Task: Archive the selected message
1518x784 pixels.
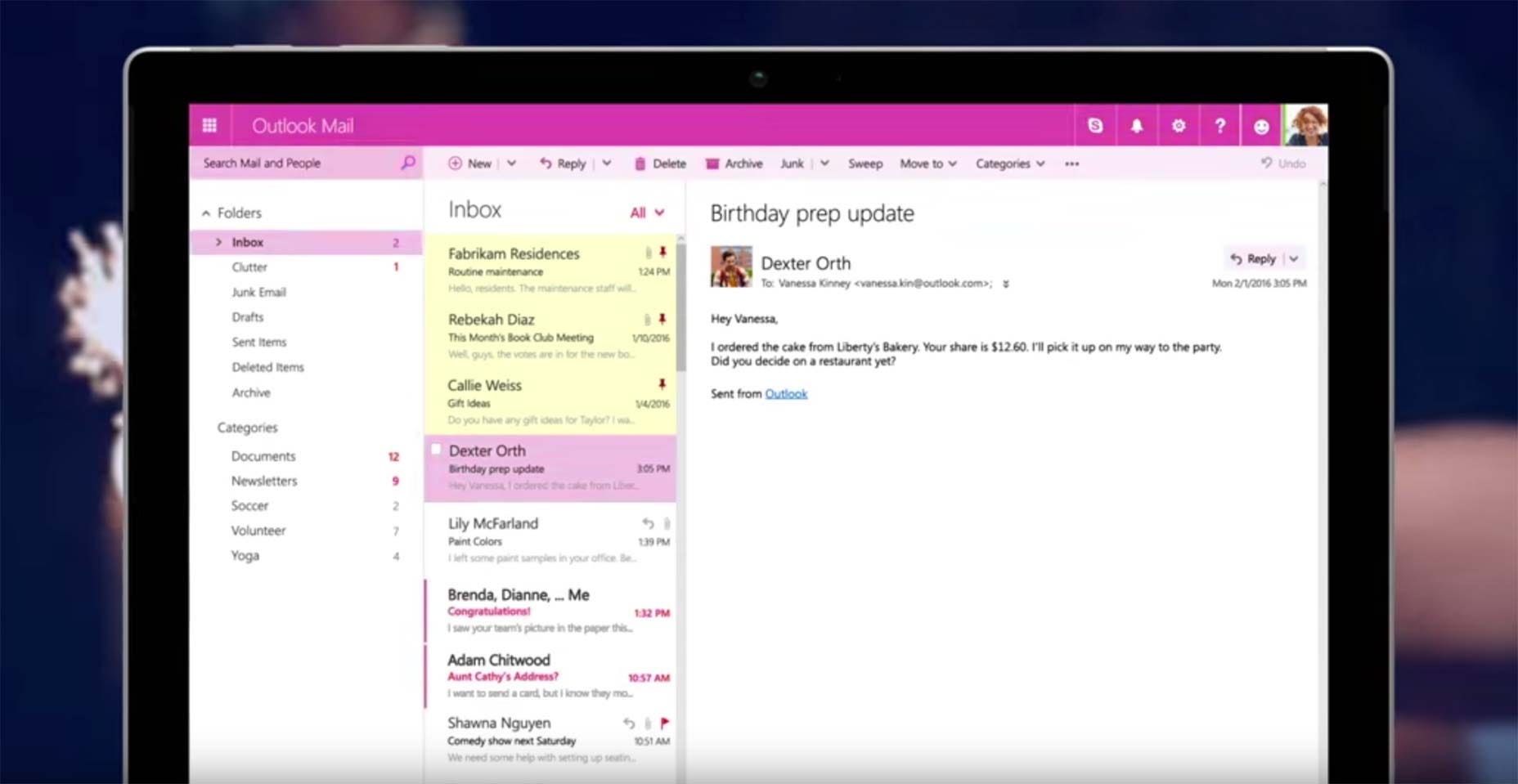Action: click(734, 164)
